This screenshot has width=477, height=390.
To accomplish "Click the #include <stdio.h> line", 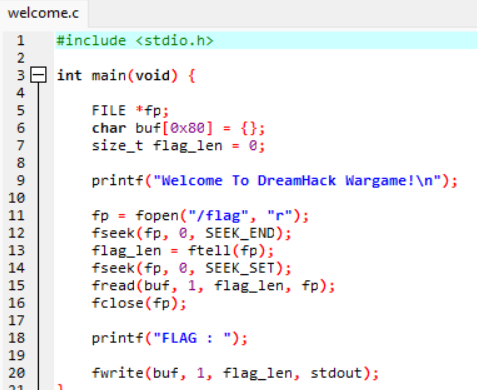I will [x=135, y=41].
